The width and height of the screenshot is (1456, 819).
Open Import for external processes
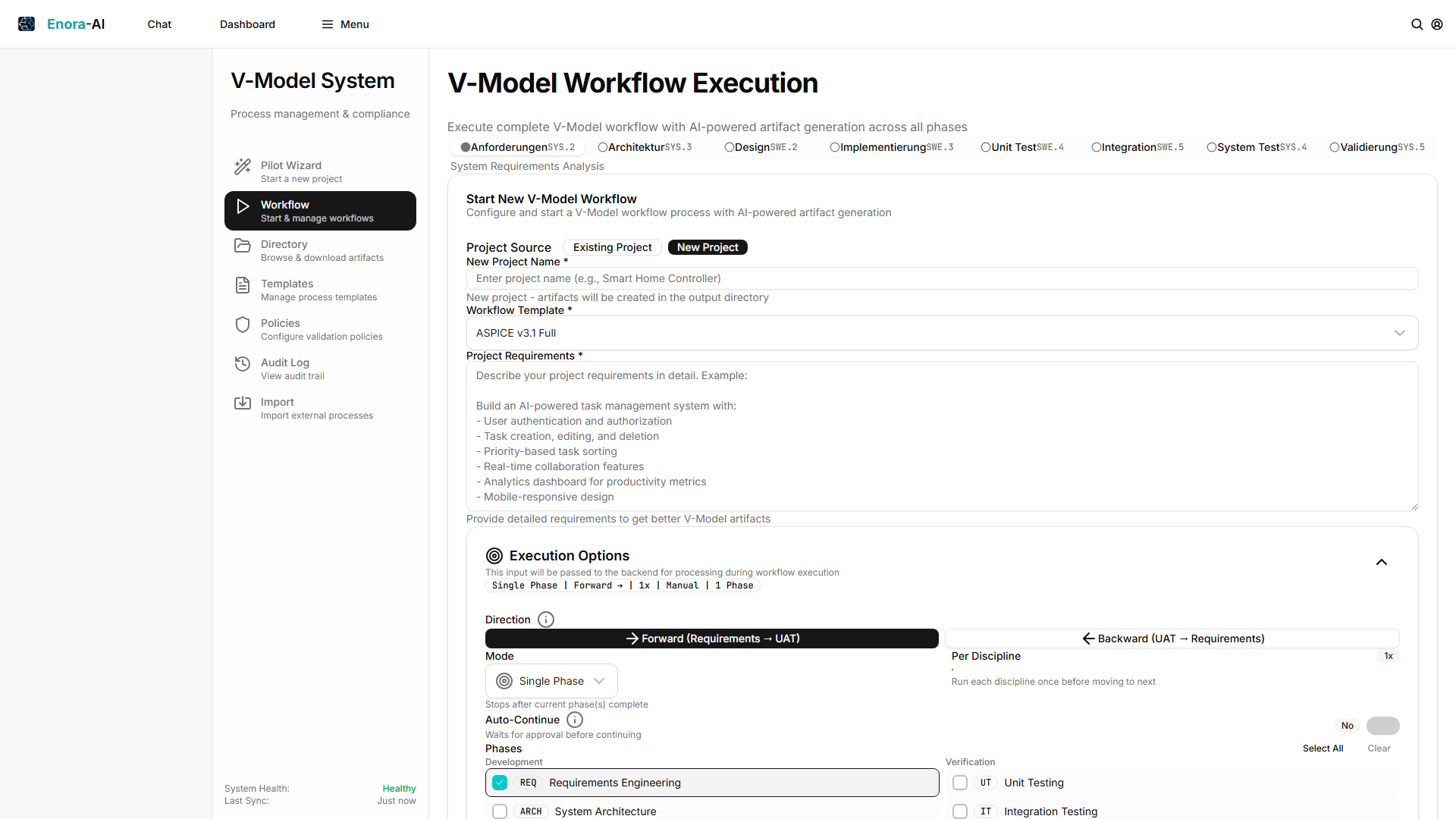point(318,408)
